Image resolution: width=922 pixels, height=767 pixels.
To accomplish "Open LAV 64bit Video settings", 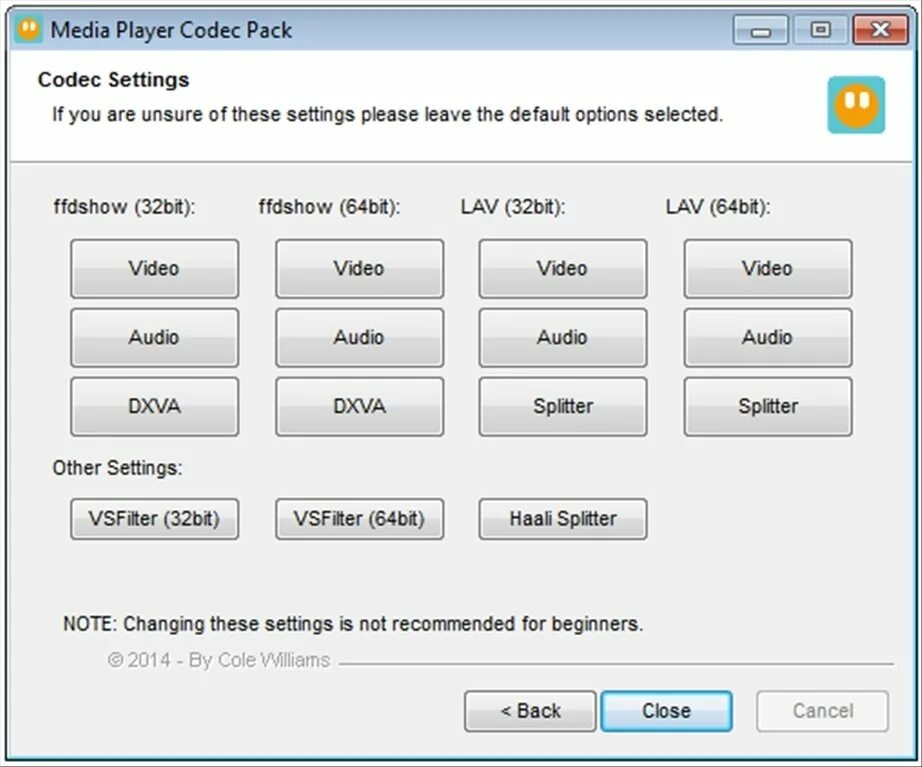I will [x=768, y=268].
